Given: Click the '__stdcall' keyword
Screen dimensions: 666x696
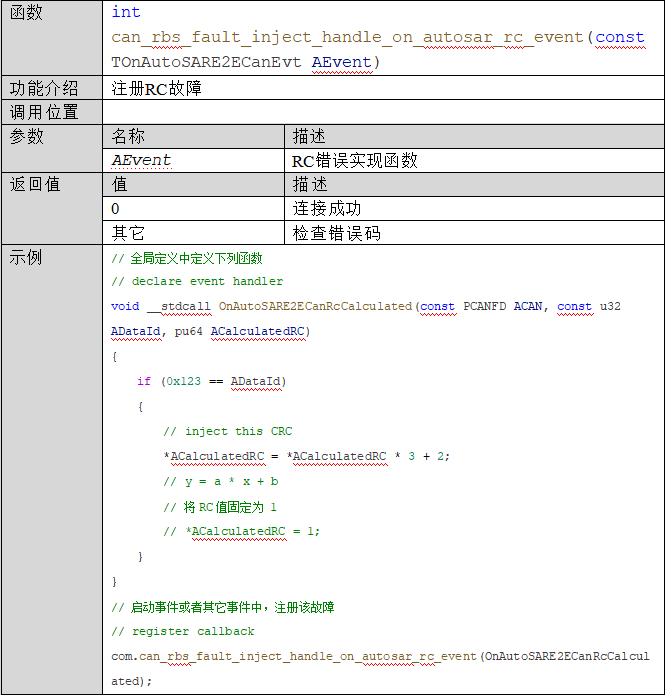Looking at the screenshot, I should pos(179,306).
